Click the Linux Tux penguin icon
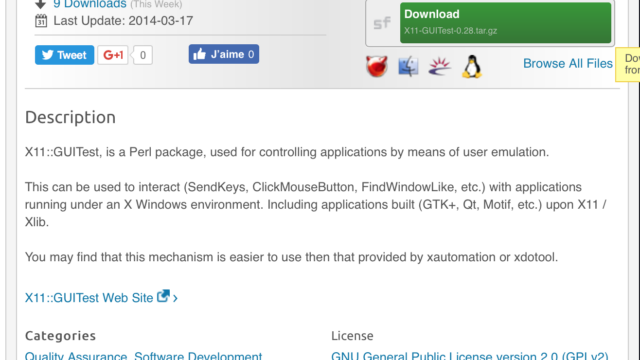640x360 pixels. [x=472, y=66]
